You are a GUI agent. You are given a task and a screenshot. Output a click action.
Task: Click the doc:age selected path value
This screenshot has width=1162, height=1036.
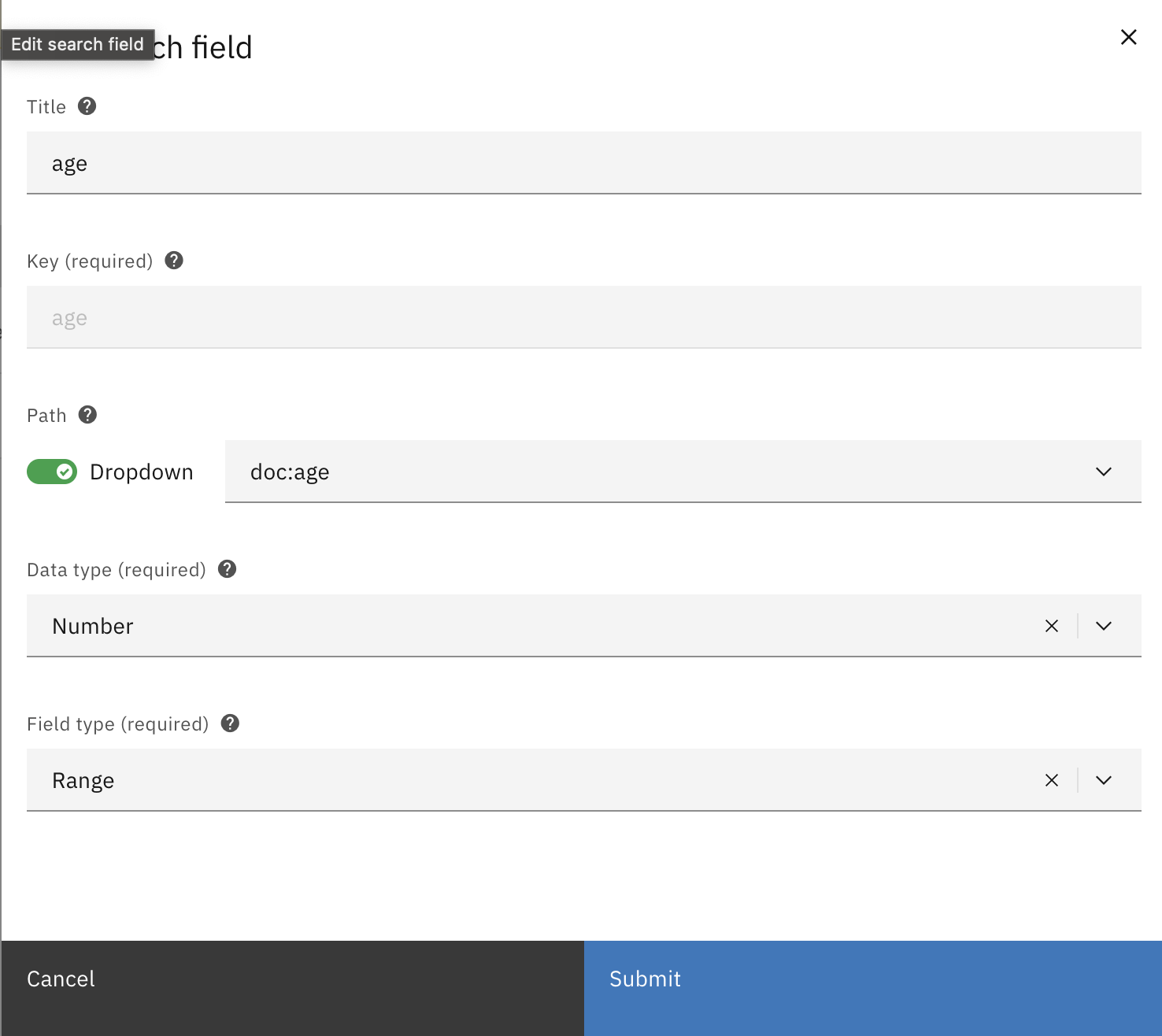pos(290,472)
